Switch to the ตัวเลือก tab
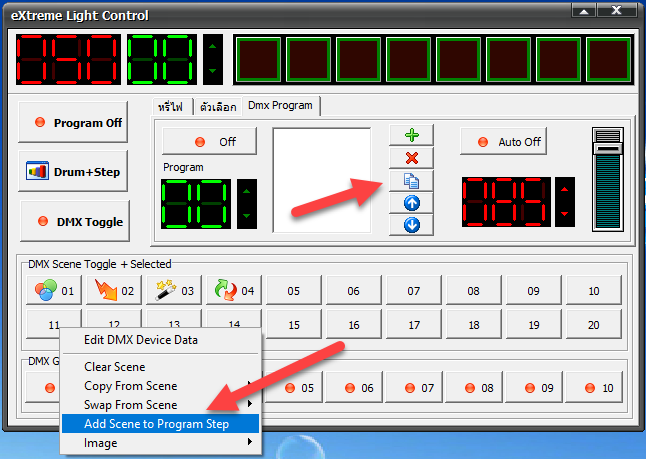646x459 pixels. click(218, 107)
